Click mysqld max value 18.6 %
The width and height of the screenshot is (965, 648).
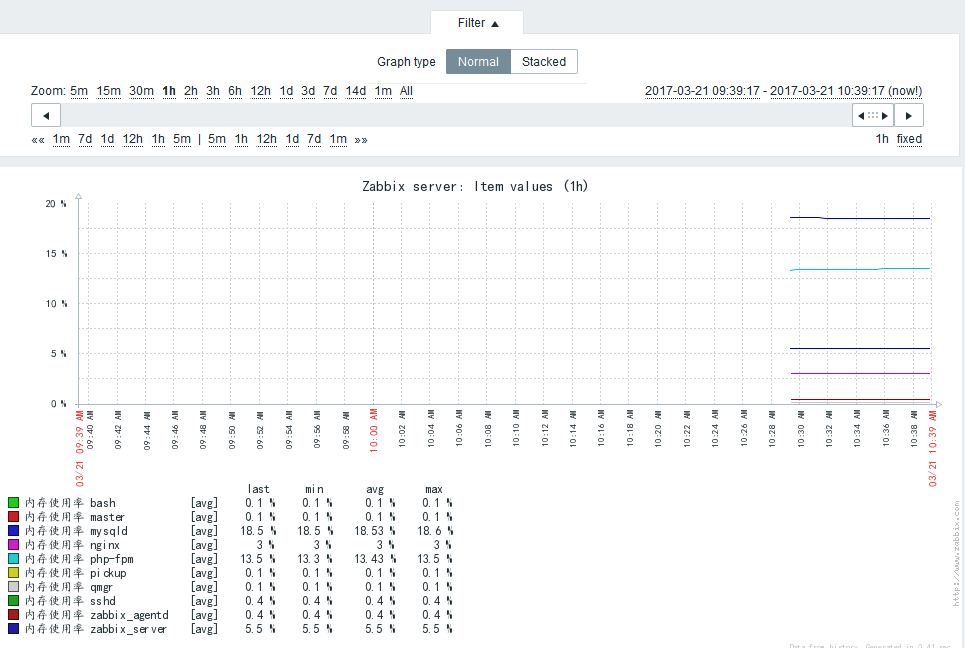[x=434, y=530]
